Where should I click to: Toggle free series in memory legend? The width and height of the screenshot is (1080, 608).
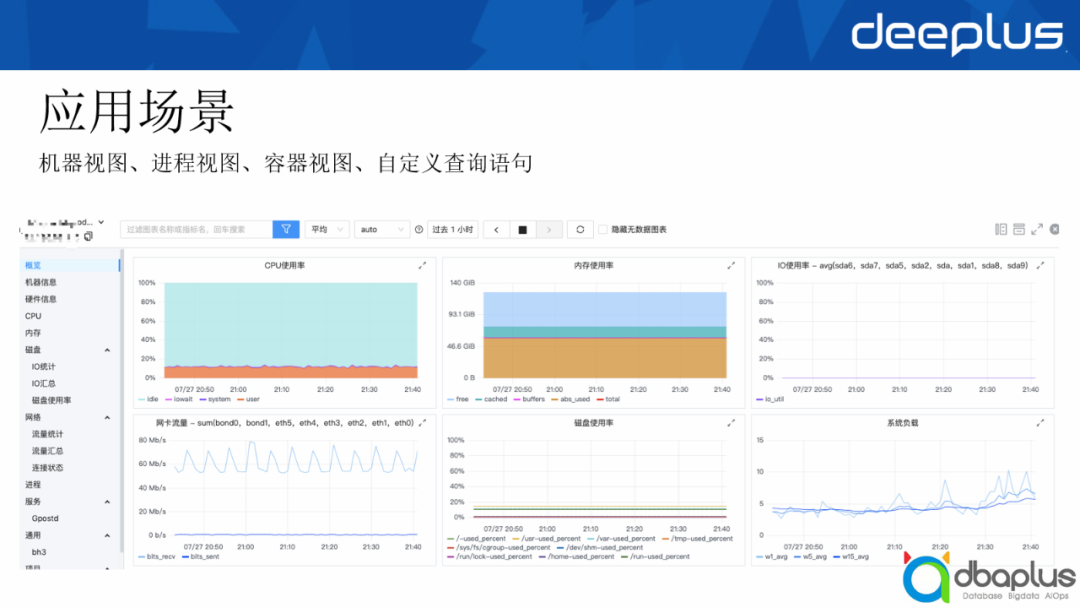click(458, 399)
